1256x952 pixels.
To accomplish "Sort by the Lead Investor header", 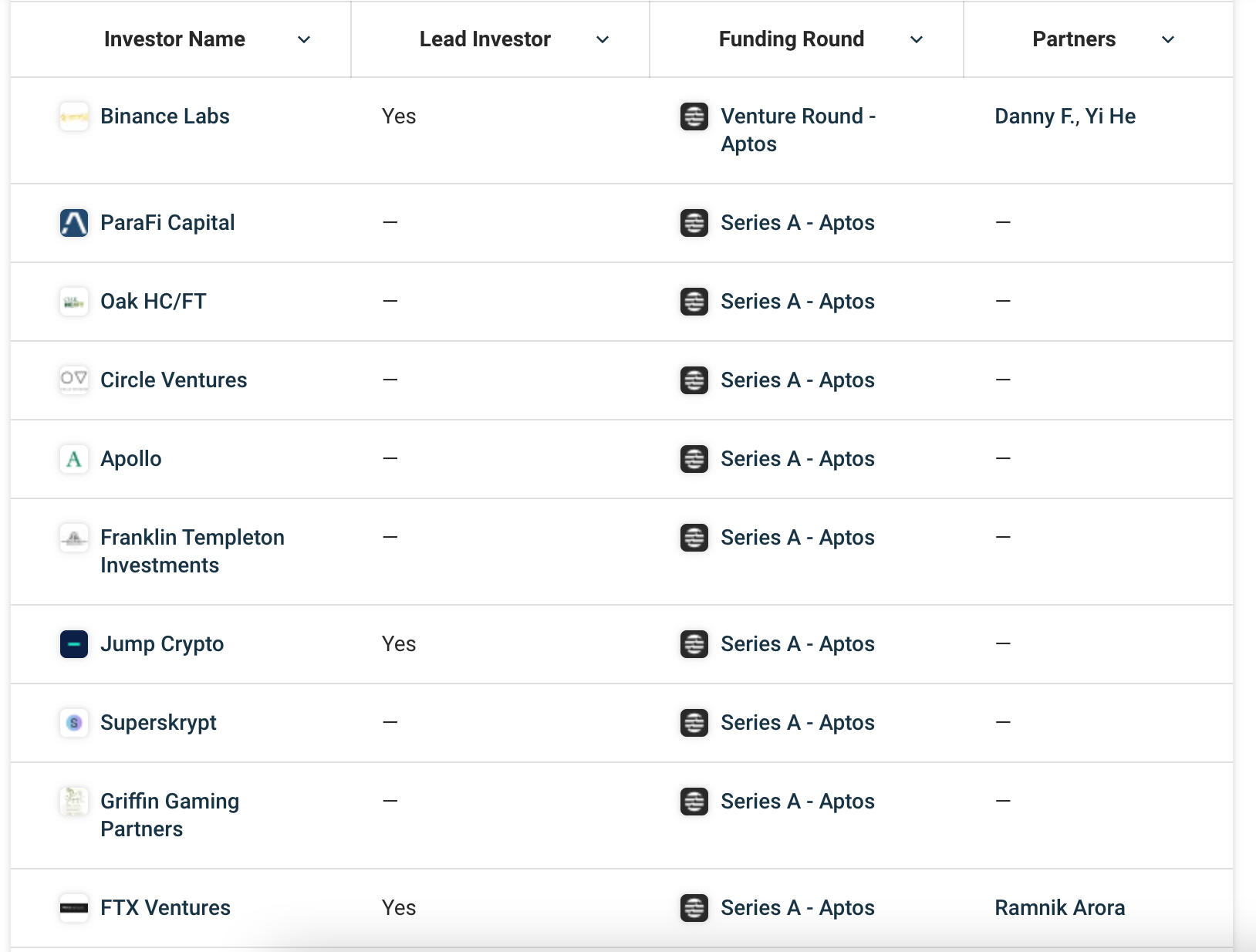I will 485,39.
